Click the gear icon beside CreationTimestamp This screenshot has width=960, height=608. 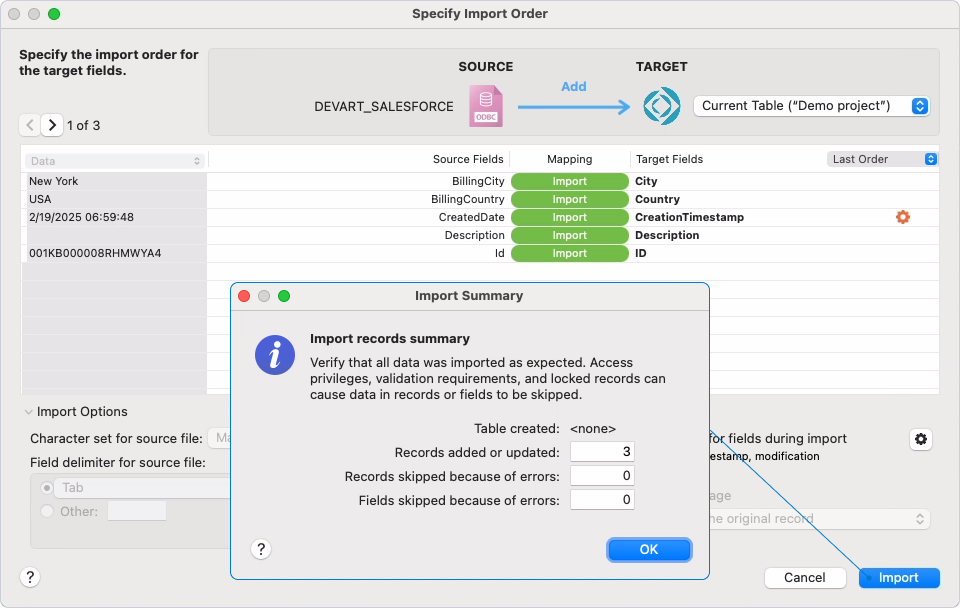click(x=902, y=217)
